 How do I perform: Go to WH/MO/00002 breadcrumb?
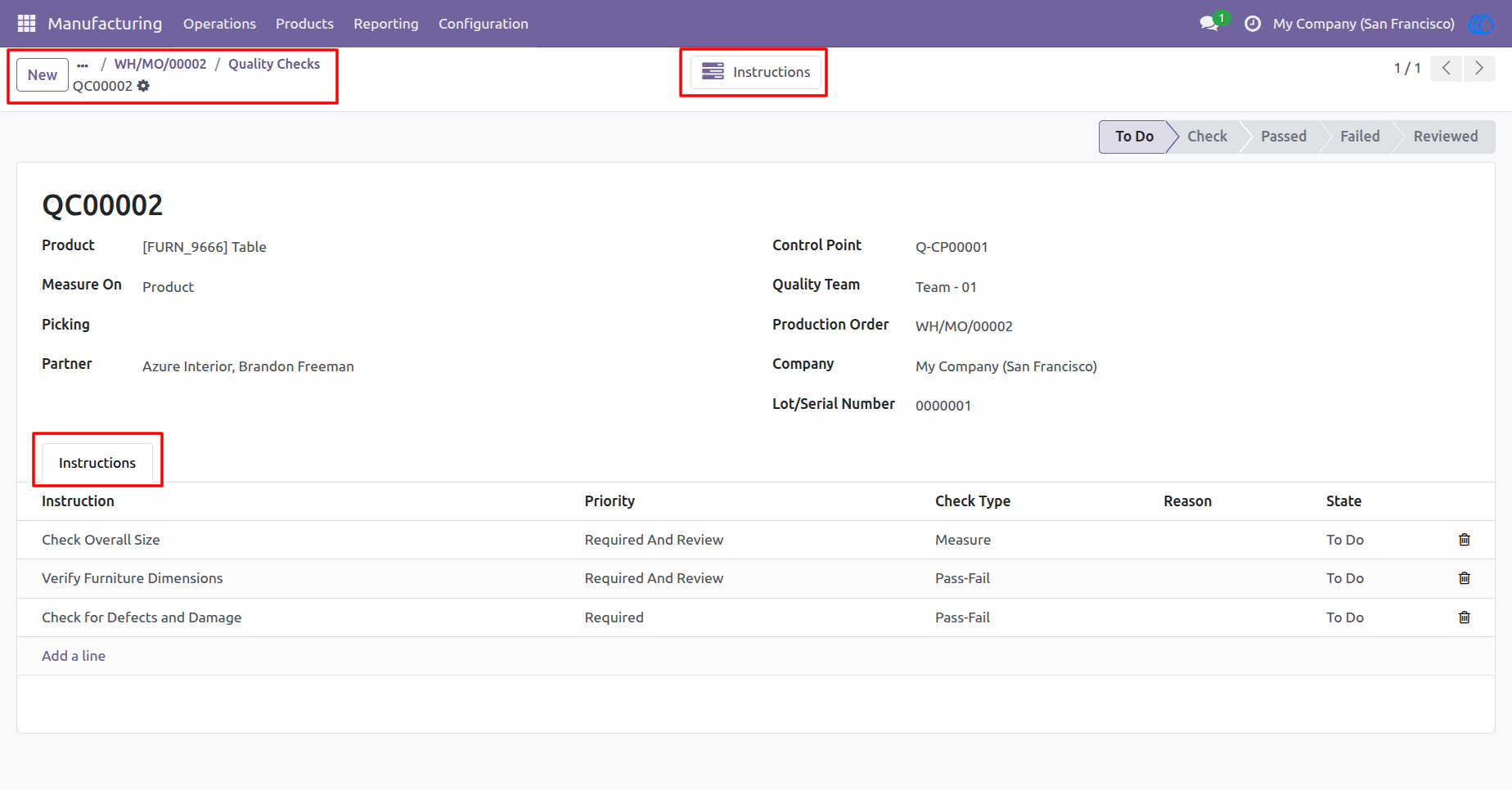point(160,64)
